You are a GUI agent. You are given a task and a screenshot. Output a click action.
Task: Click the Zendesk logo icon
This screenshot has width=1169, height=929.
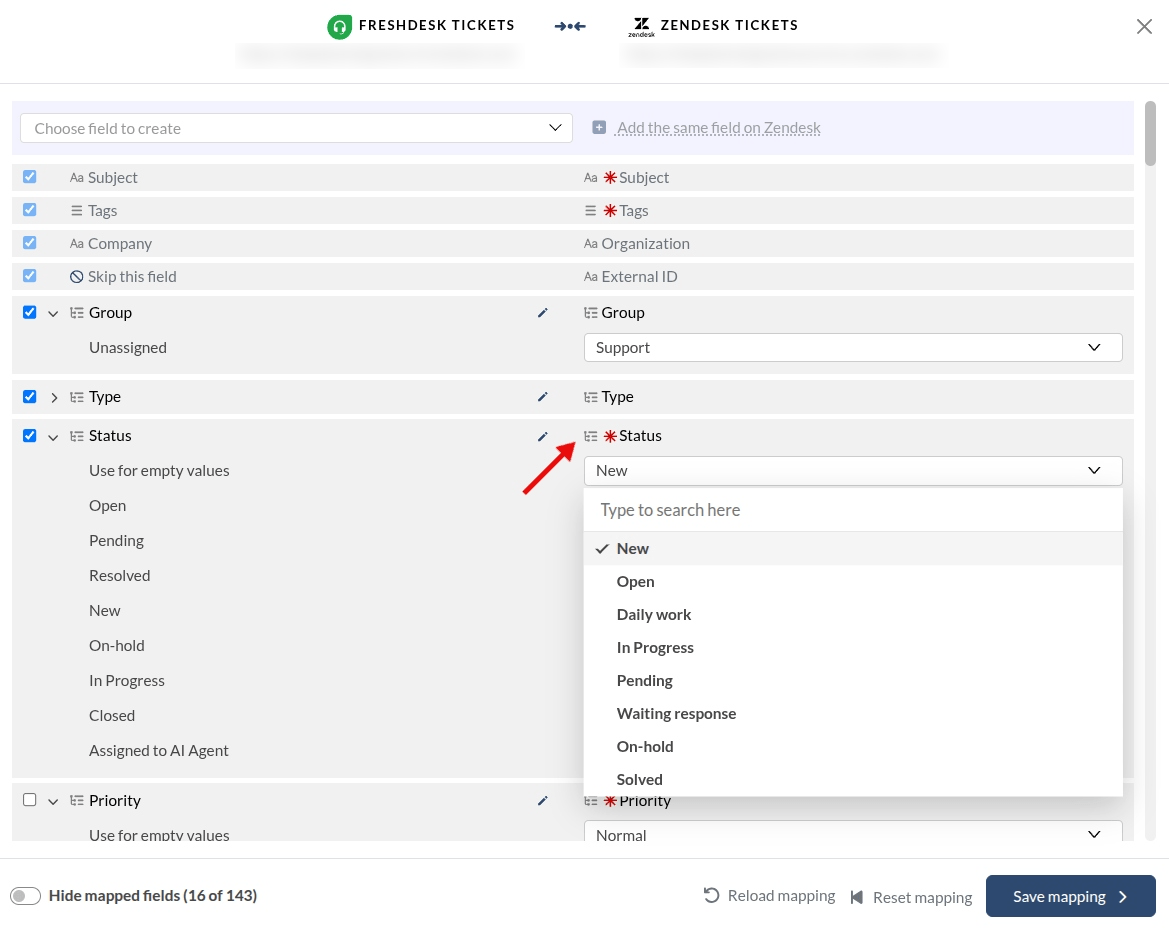point(641,27)
